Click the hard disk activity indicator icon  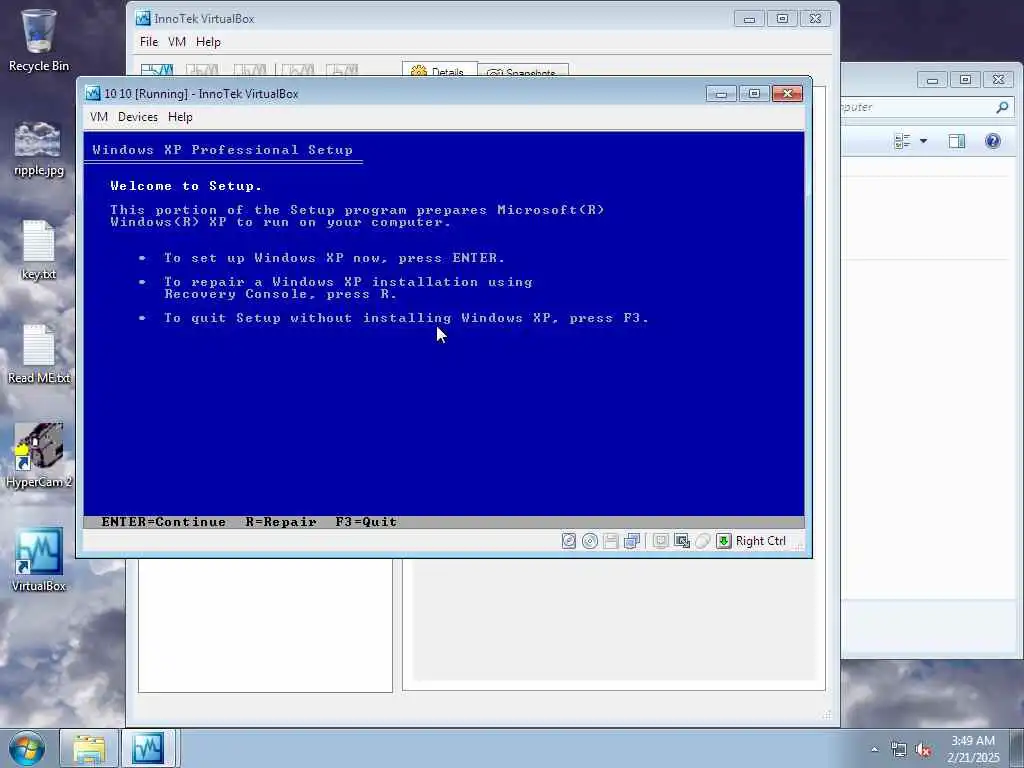569,541
